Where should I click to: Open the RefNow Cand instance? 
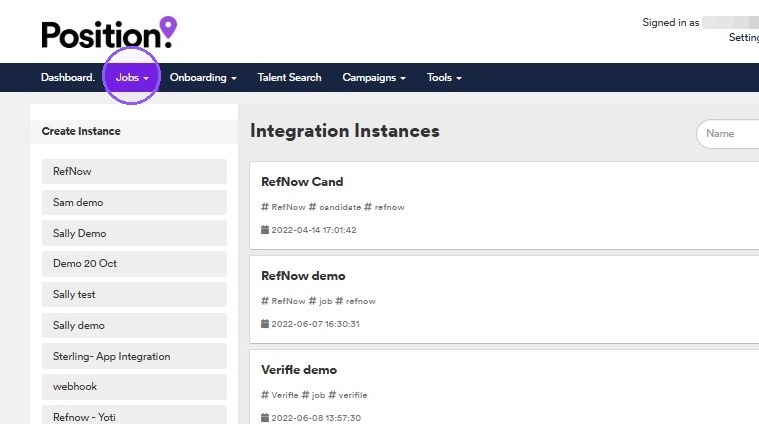(302, 182)
